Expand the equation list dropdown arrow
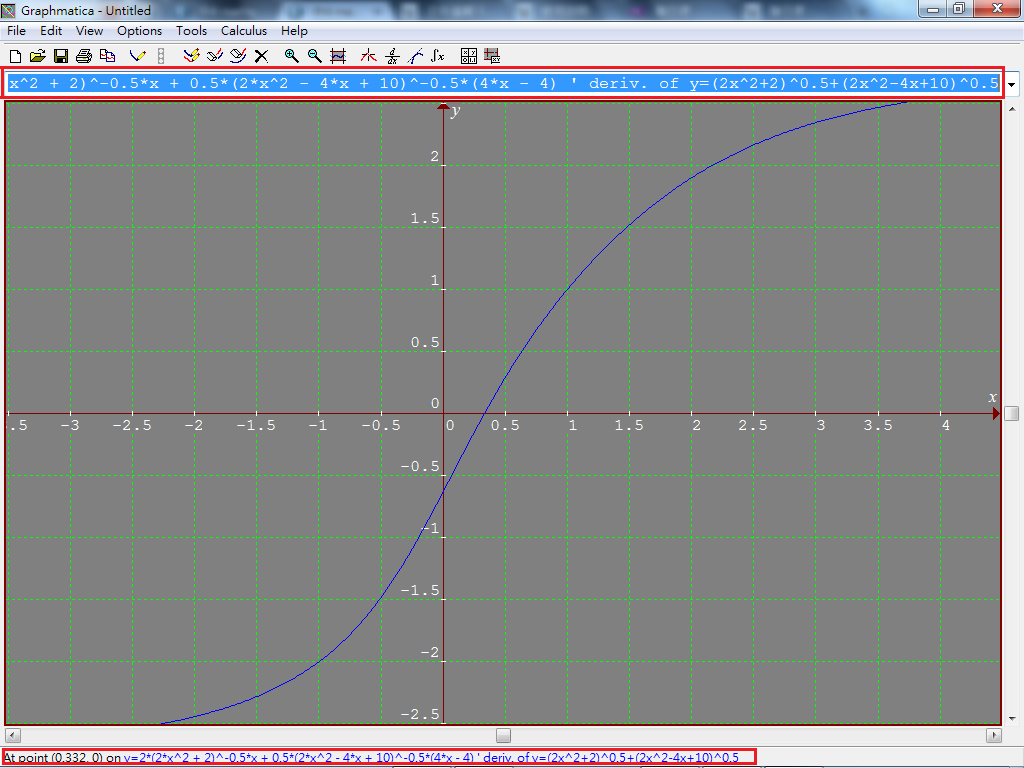This screenshot has height=768, width=1024. (1013, 85)
